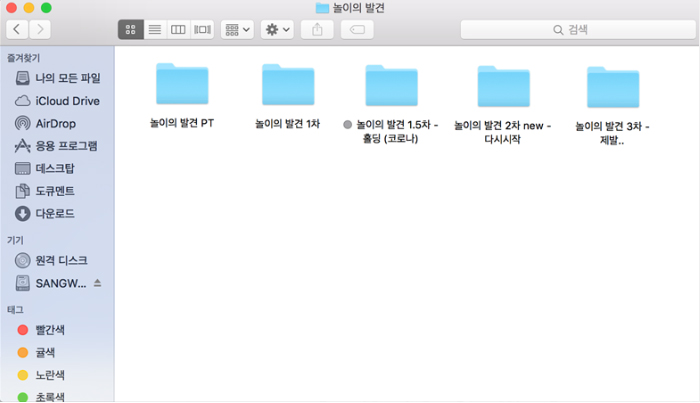Select 응용 프로그램 in the sidebar

click(x=66, y=146)
